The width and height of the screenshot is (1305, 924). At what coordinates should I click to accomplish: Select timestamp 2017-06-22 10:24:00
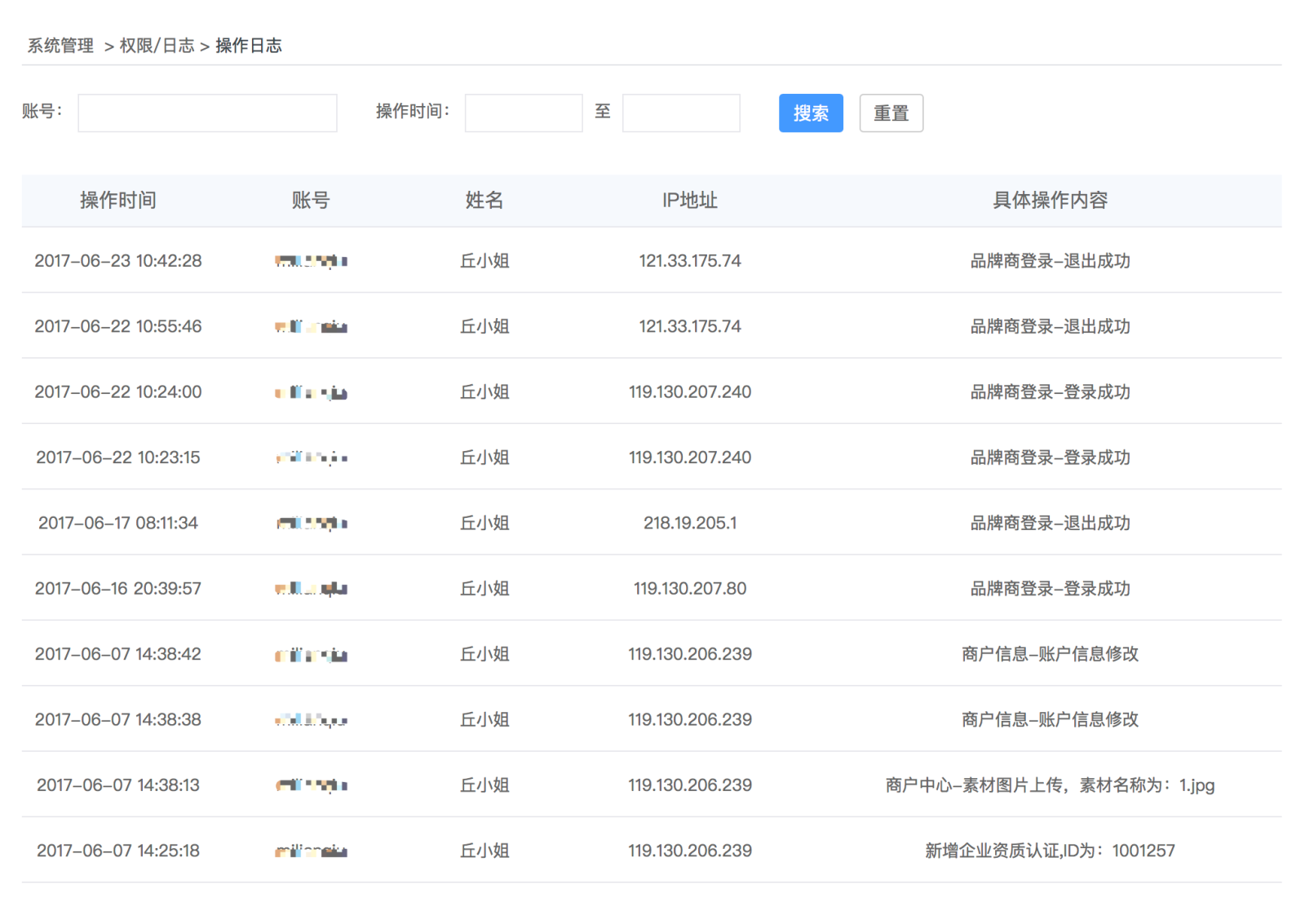(x=118, y=391)
